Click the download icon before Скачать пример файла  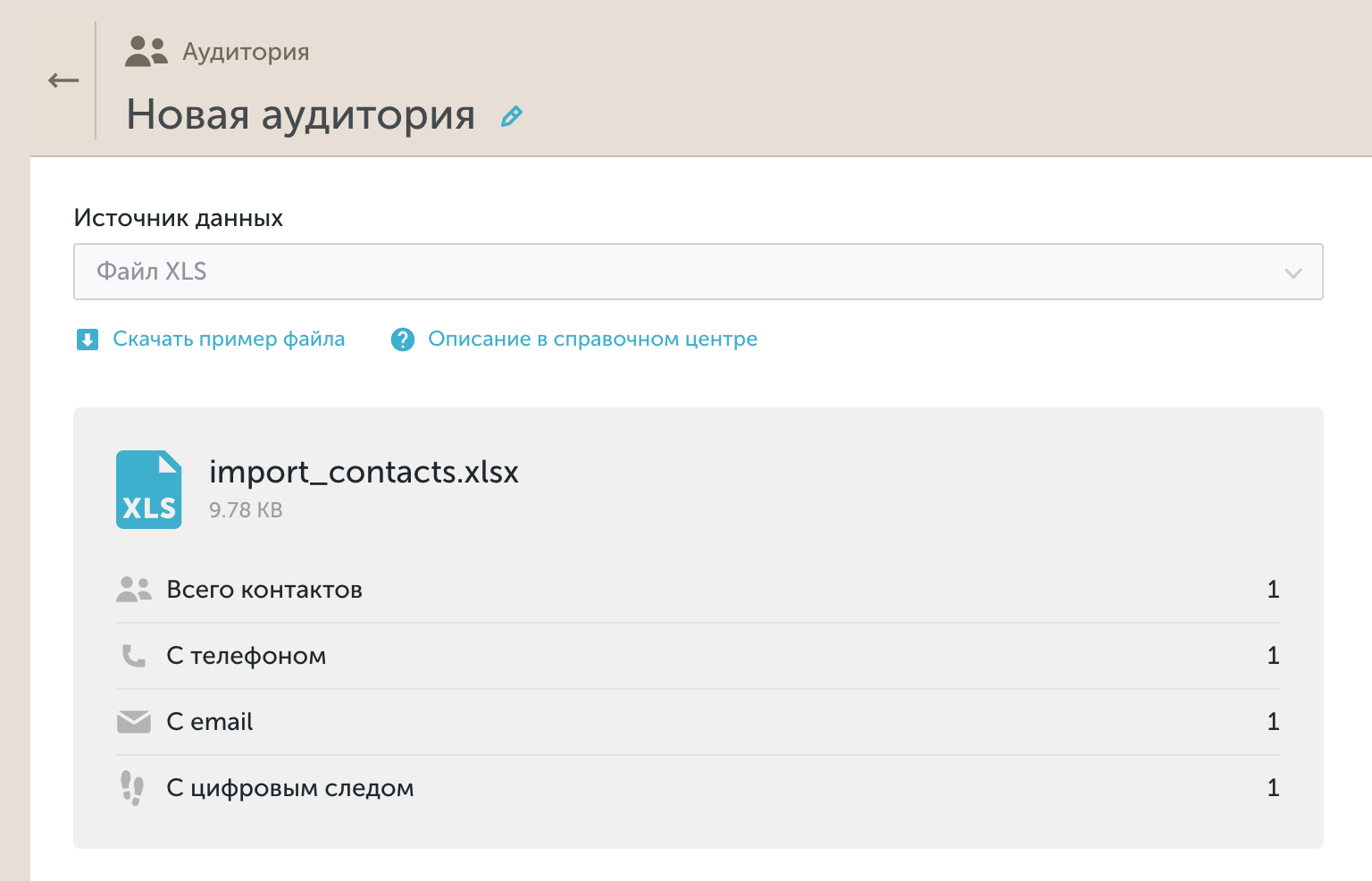pos(87,340)
